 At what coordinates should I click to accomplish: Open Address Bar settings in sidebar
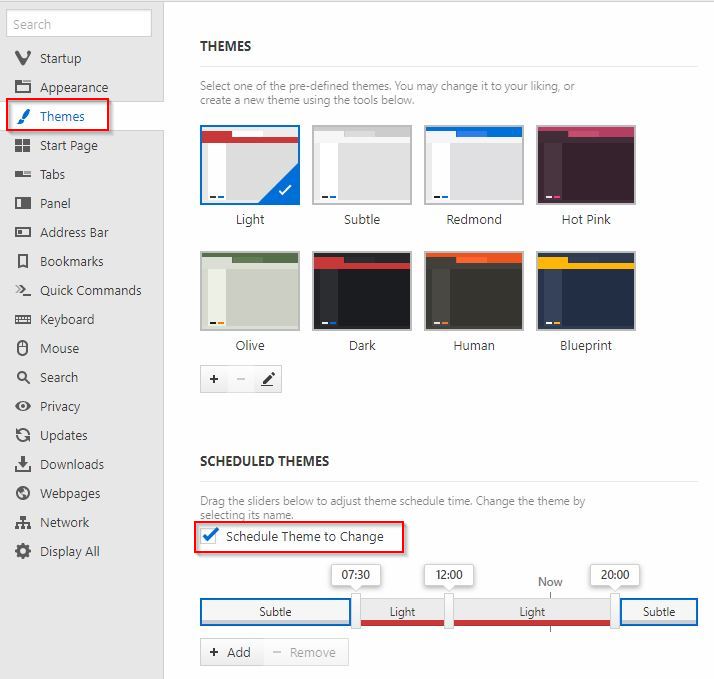point(74,232)
